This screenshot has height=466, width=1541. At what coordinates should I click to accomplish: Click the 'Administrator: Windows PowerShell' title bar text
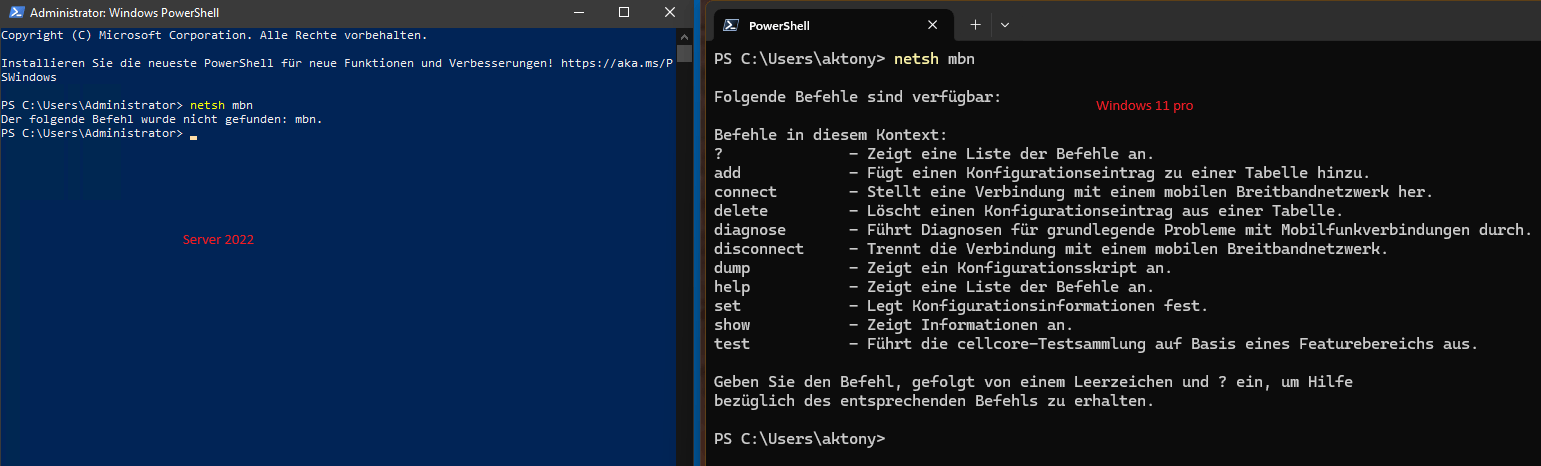pyautogui.click(x=125, y=13)
